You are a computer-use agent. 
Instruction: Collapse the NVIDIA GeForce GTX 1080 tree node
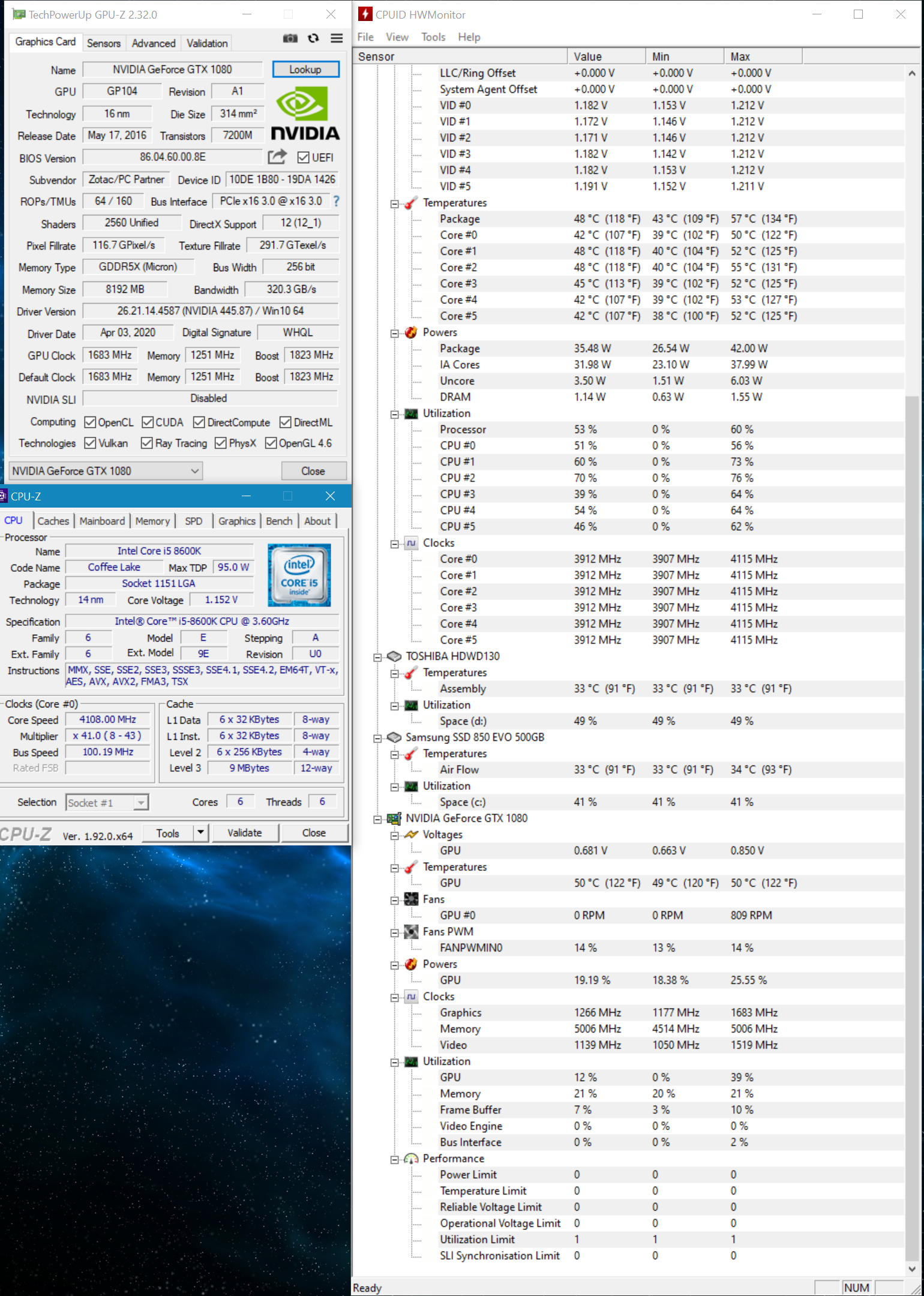pos(377,819)
